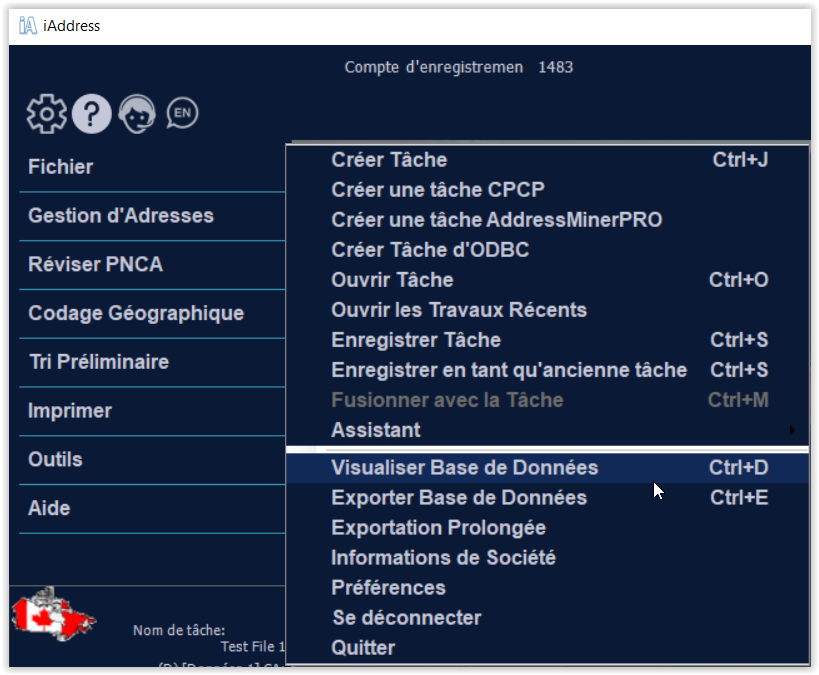Open the Outils menu
The width and height of the screenshot is (819, 675).
pos(55,460)
